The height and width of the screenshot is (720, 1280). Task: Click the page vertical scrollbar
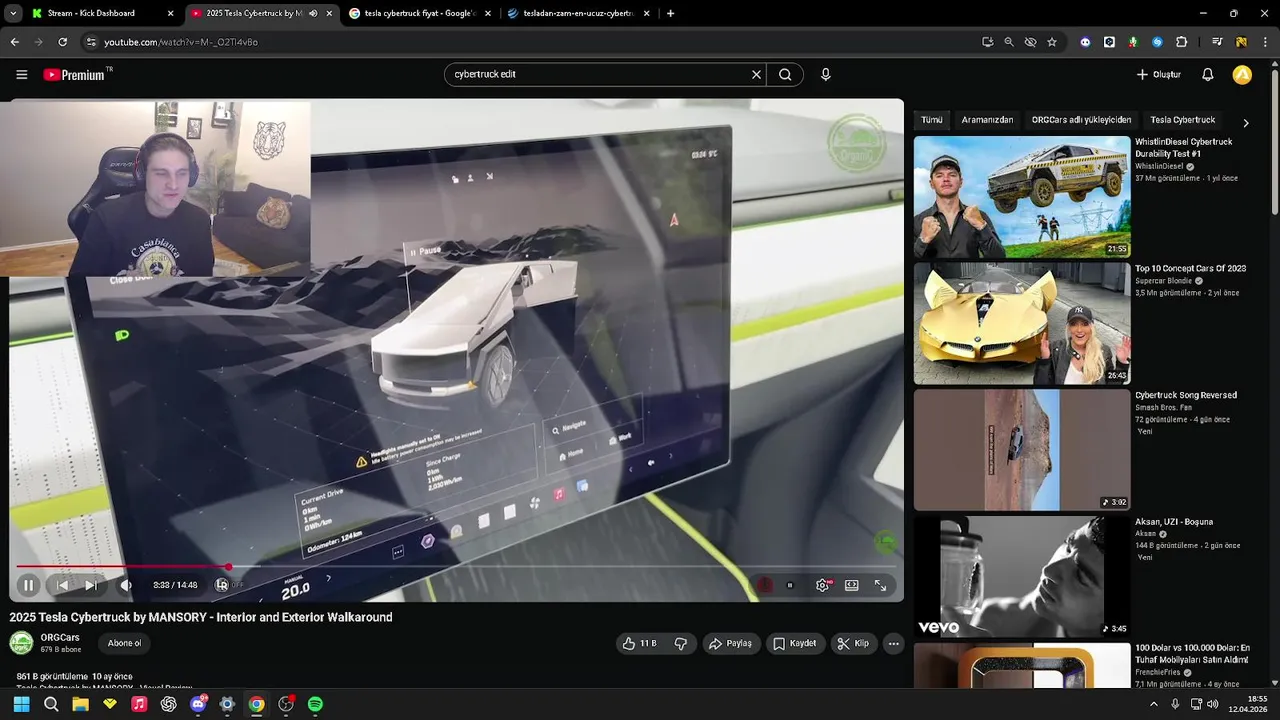1274,140
